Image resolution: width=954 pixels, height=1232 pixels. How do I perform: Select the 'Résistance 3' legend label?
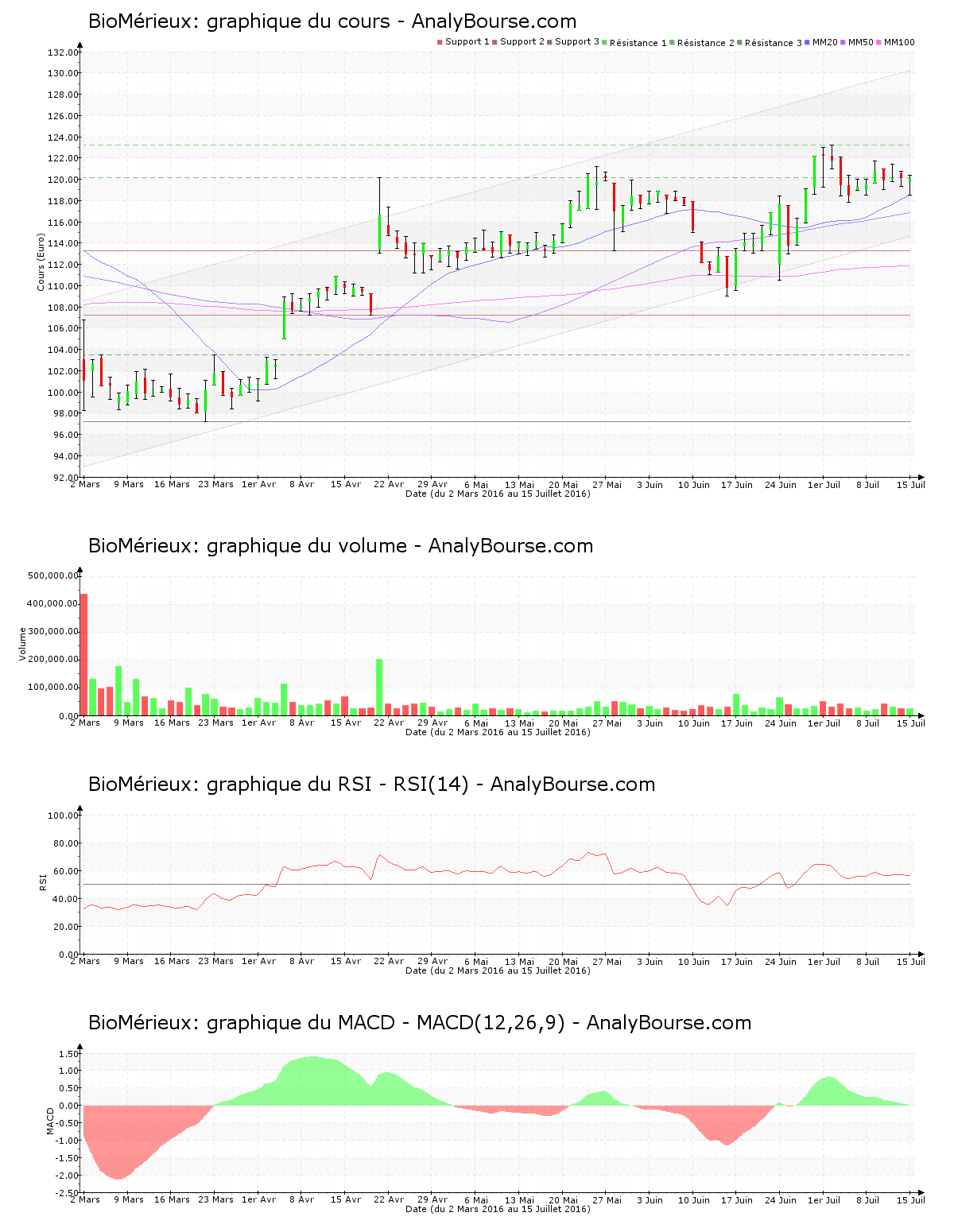click(774, 43)
